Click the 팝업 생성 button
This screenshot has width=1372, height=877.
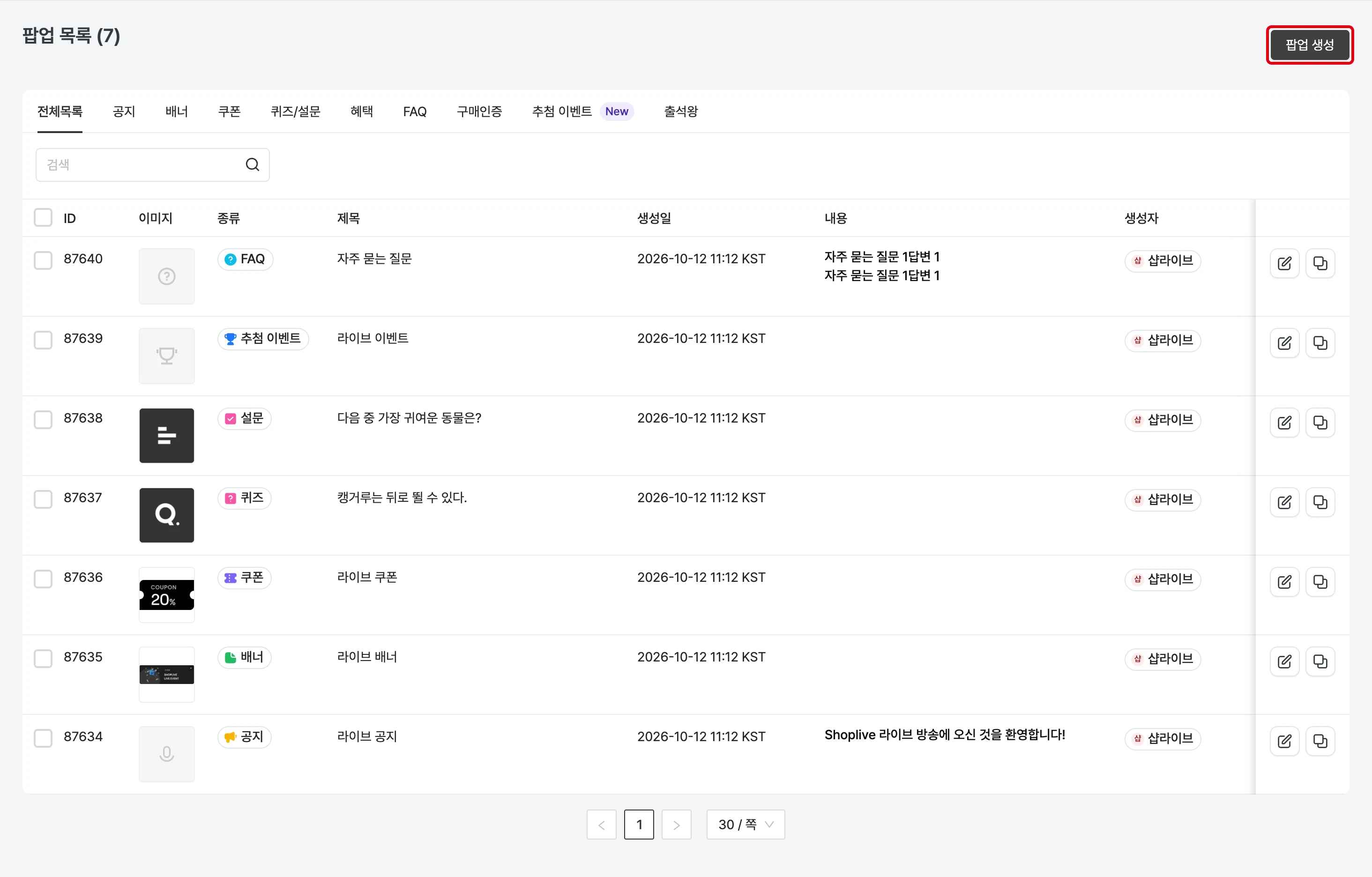(1309, 45)
